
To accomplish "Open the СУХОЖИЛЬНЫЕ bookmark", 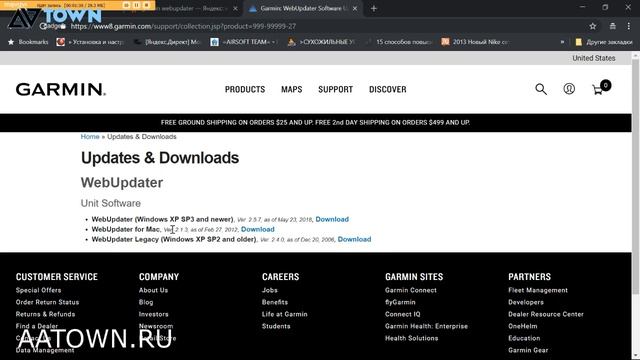I will point(322,42).
